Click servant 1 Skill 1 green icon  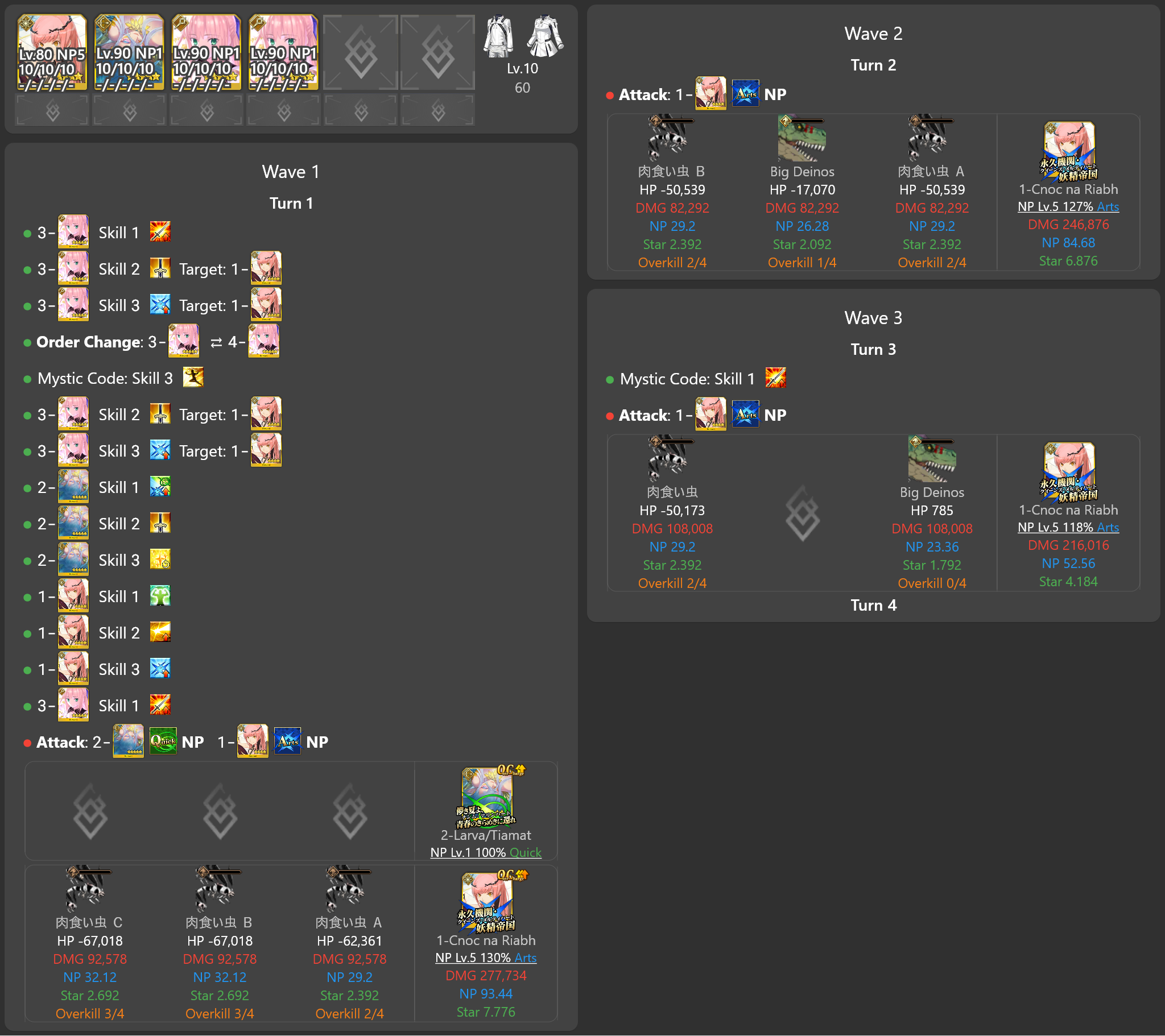tap(160, 596)
